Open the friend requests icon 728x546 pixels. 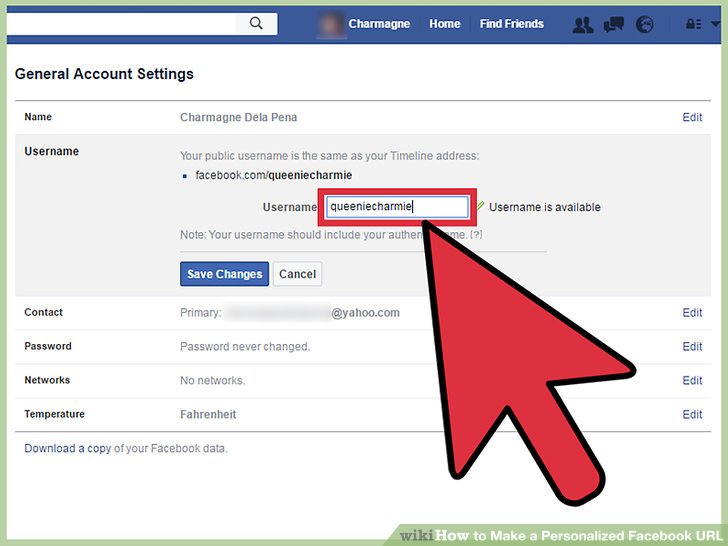583,24
